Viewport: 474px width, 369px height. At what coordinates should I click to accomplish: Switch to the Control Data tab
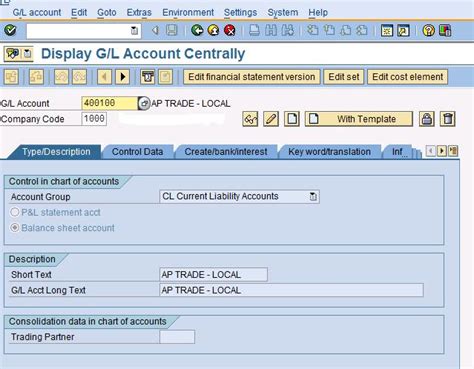click(137, 152)
